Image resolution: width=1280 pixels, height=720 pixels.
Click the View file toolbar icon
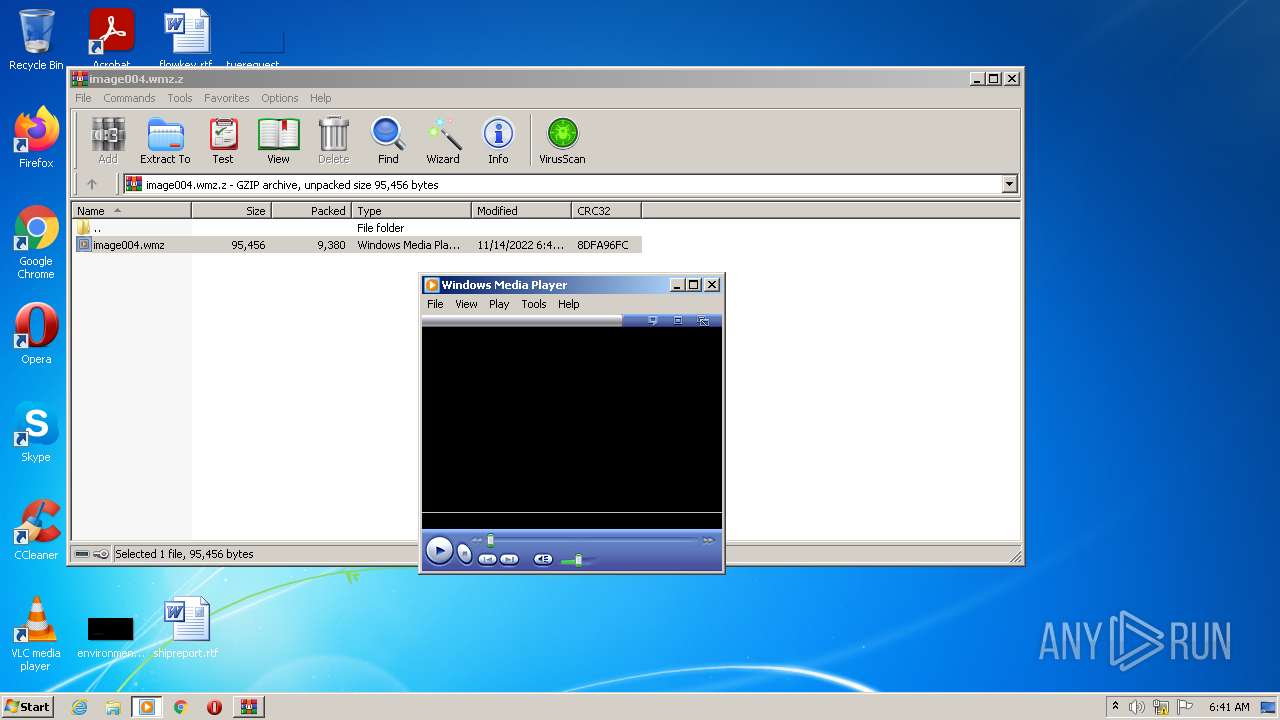278,141
